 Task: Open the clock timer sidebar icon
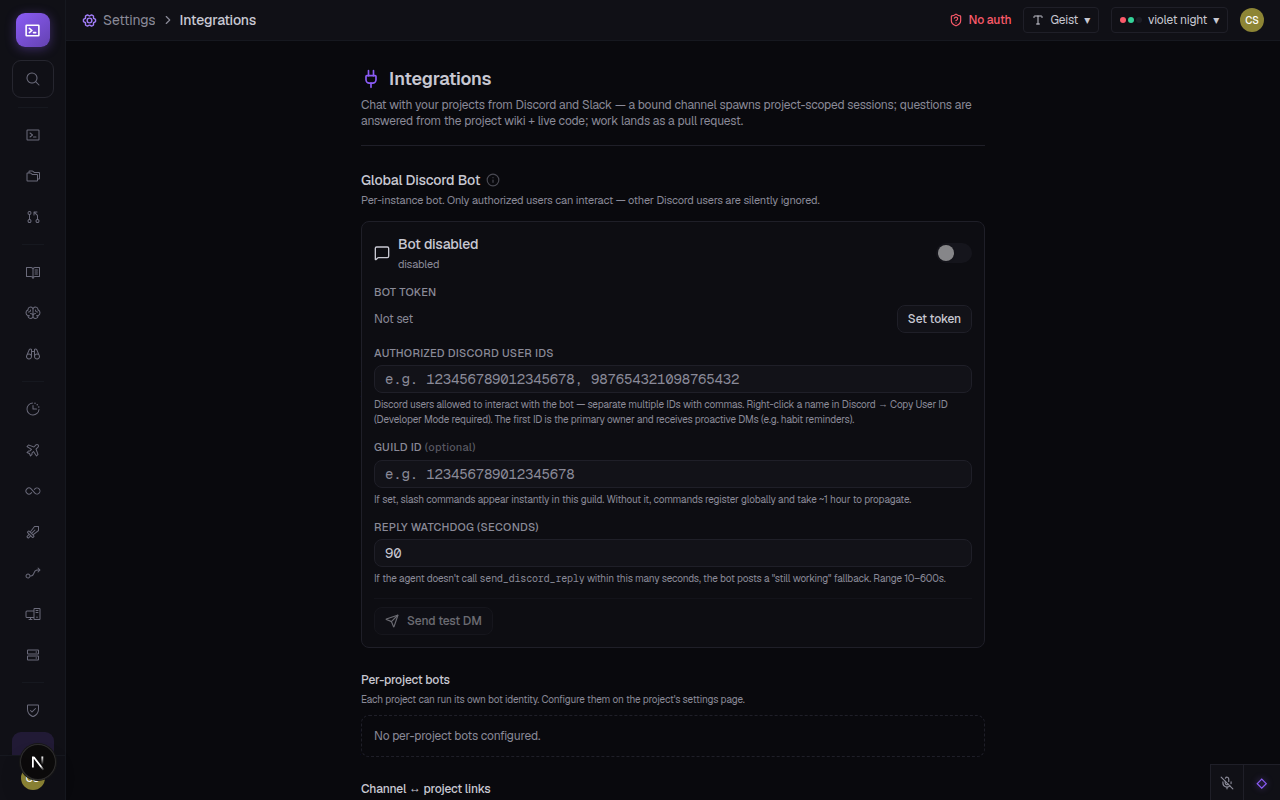(x=33, y=409)
